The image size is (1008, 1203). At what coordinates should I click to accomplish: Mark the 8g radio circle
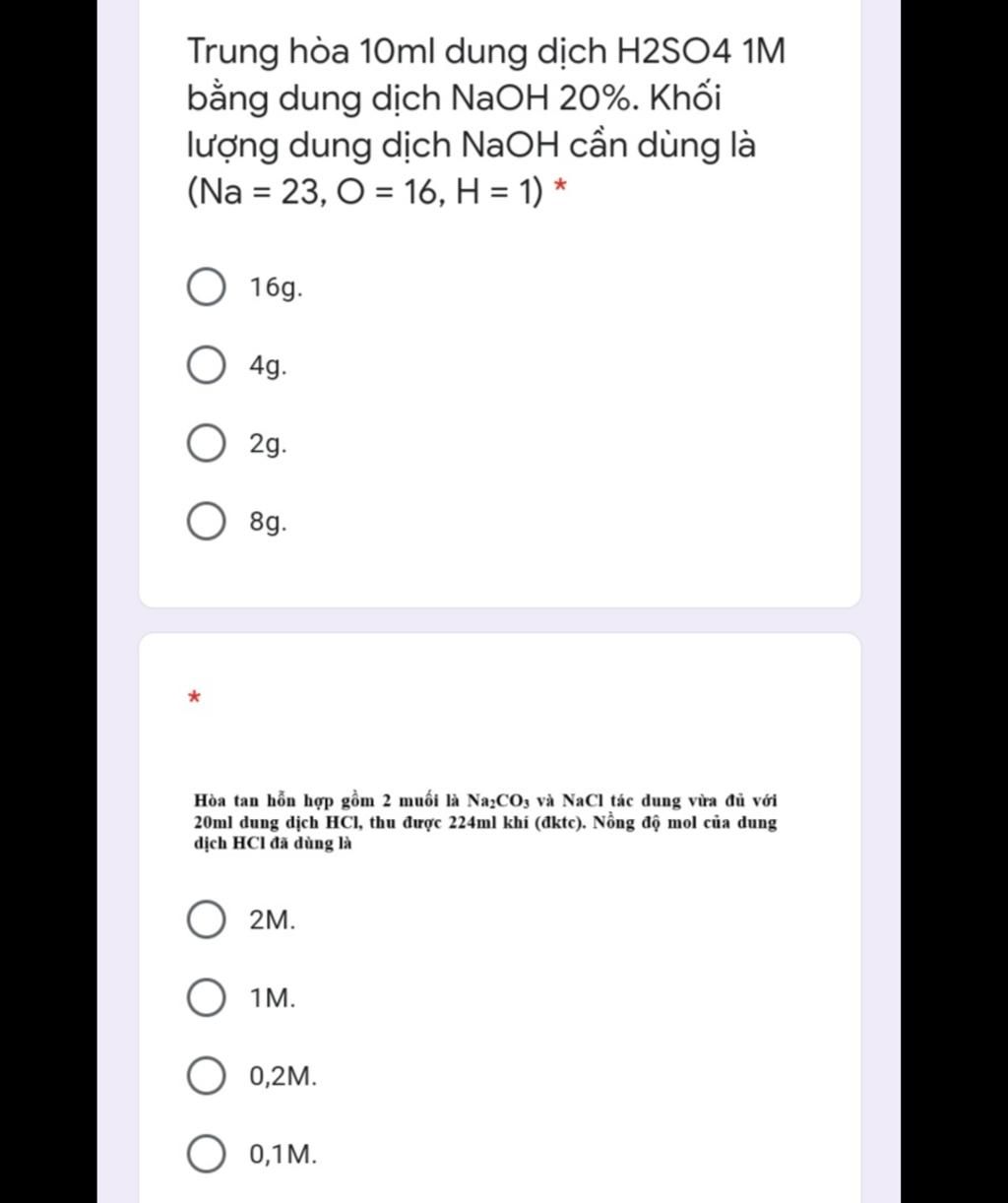(x=205, y=522)
